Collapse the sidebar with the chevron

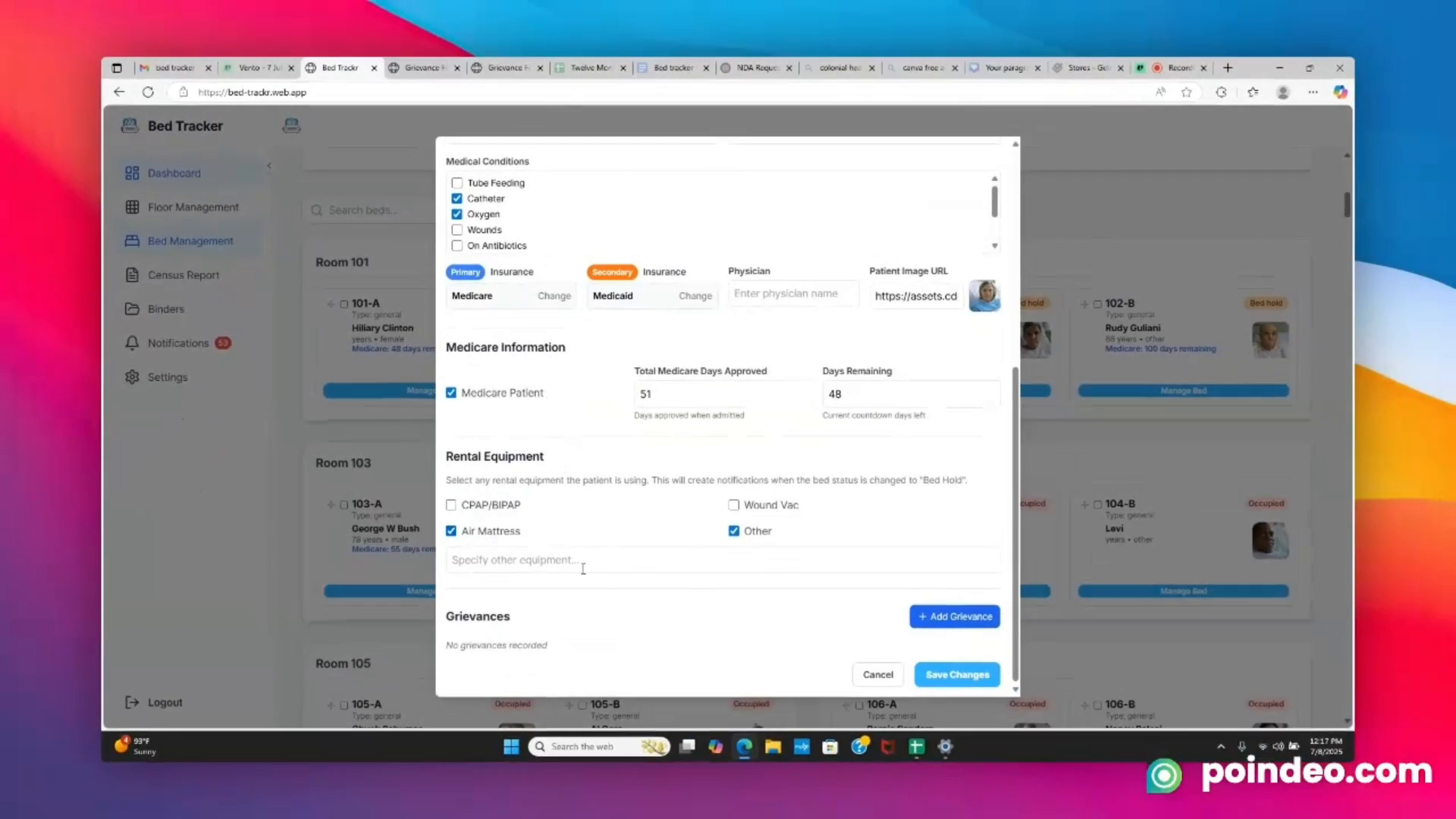point(269,165)
